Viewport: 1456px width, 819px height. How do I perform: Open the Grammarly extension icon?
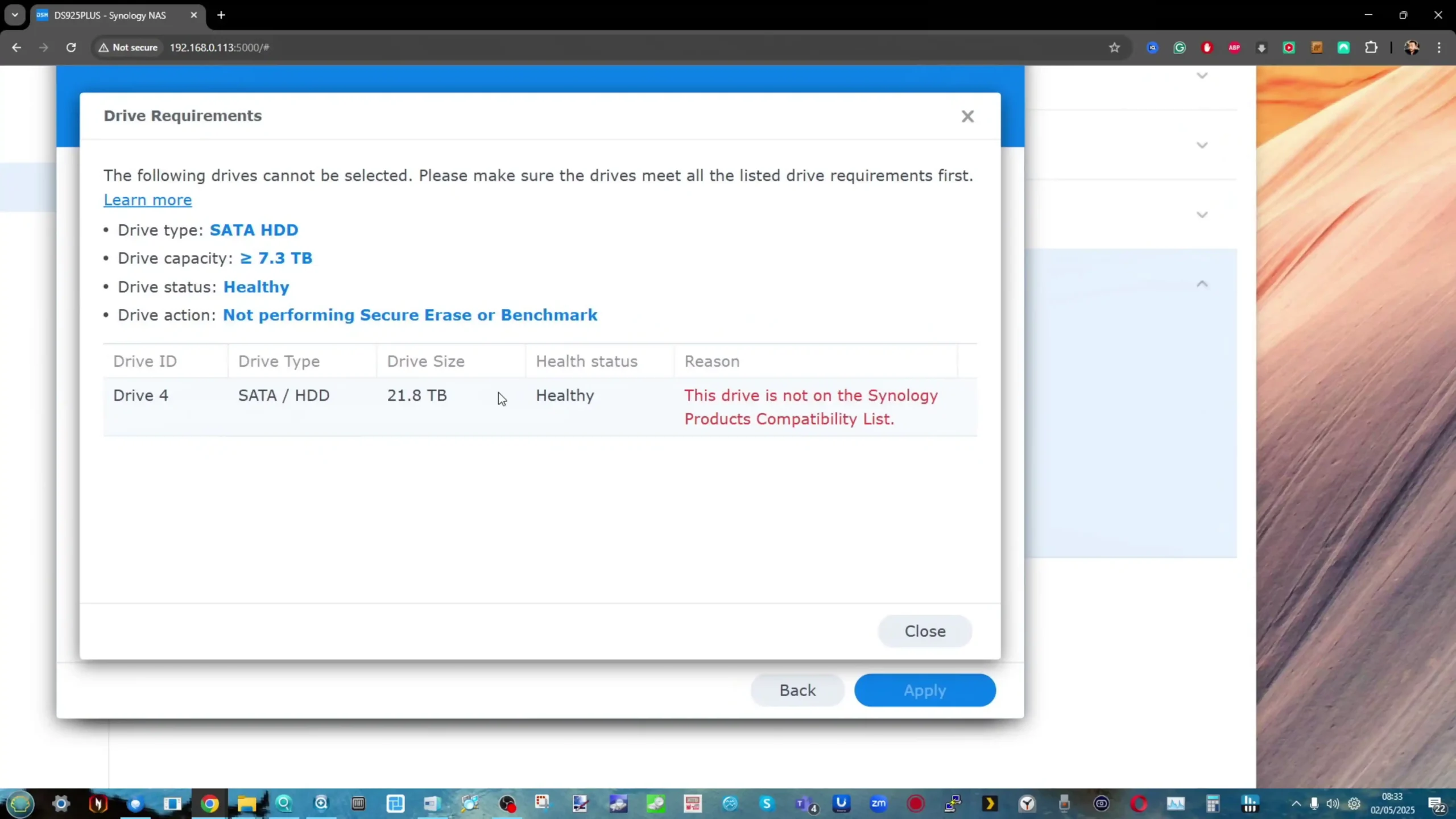[1180, 48]
